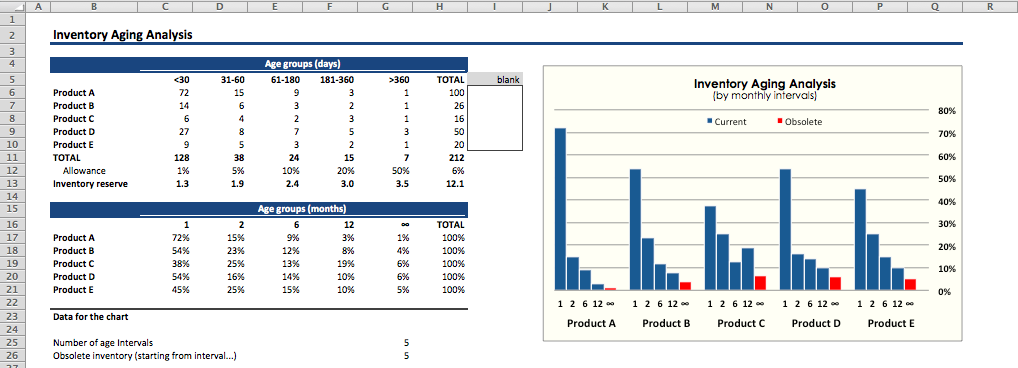Click the bordered blank range box
The height and width of the screenshot is (368, 1018).
[x=495, y=118]
